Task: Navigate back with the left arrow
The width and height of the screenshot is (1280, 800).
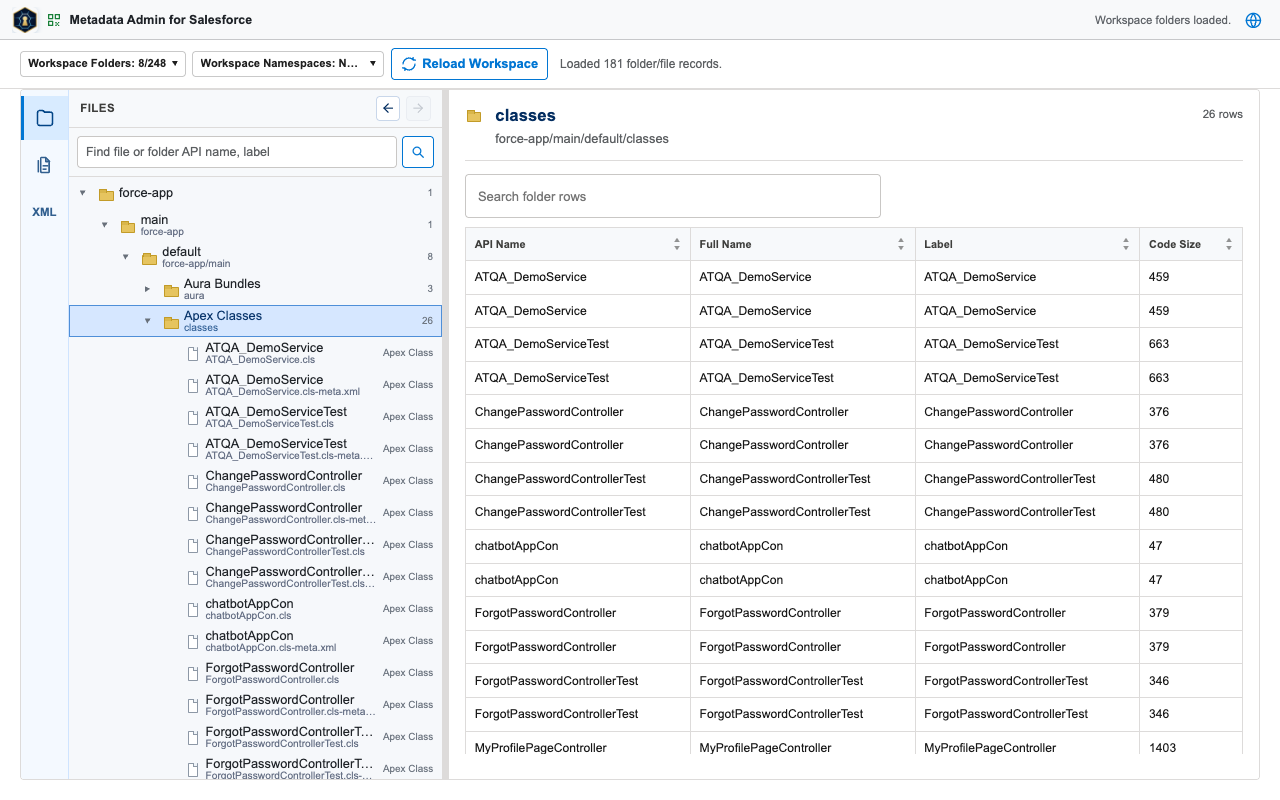Action: tap(388, 108)
